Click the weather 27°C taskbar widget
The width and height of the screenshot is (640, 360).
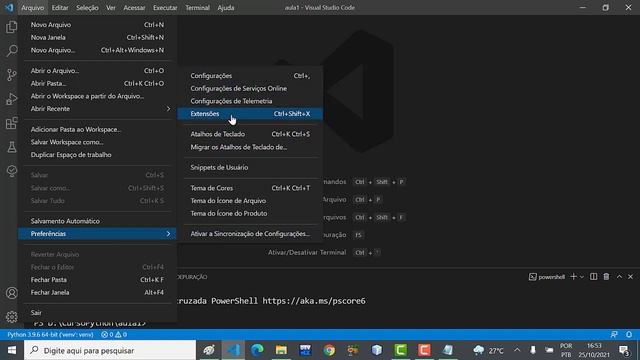pyautogui.click(x=488, y=350)
